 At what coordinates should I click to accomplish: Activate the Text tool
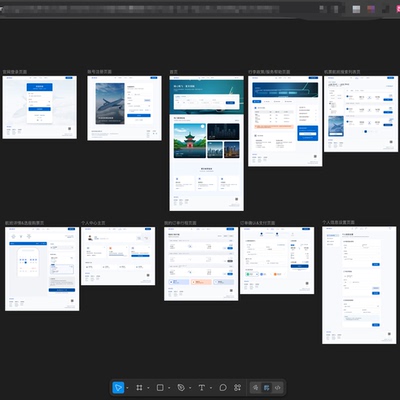click(202, 387)
